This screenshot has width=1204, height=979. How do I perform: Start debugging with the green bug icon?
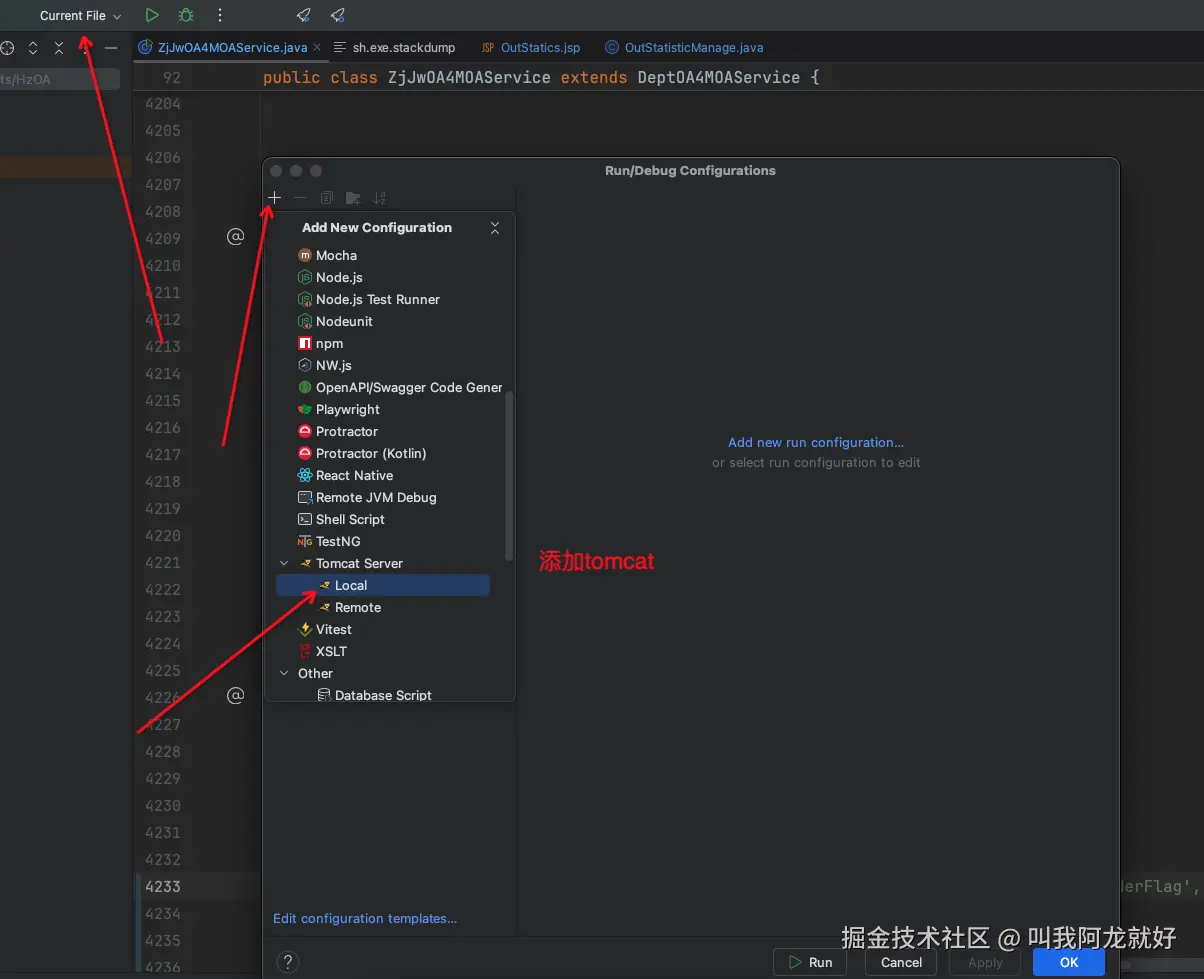point(186,15)
